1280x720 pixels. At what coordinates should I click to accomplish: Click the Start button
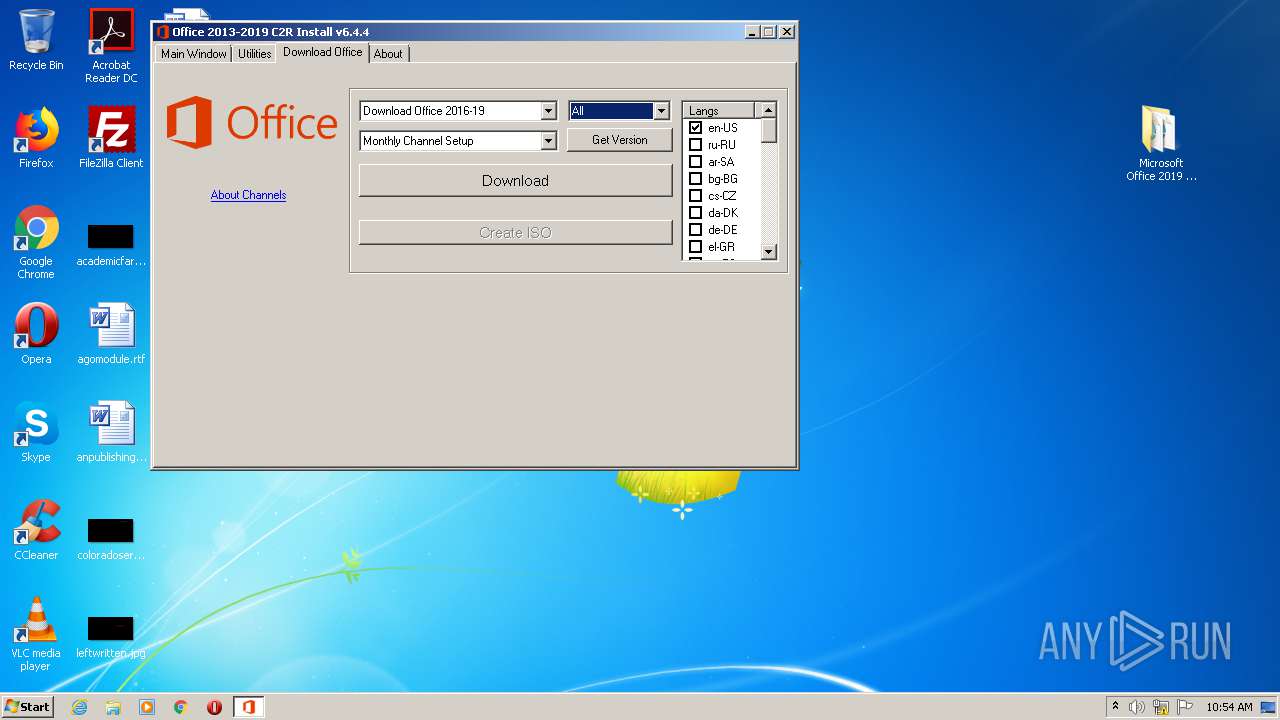[27, 707]
